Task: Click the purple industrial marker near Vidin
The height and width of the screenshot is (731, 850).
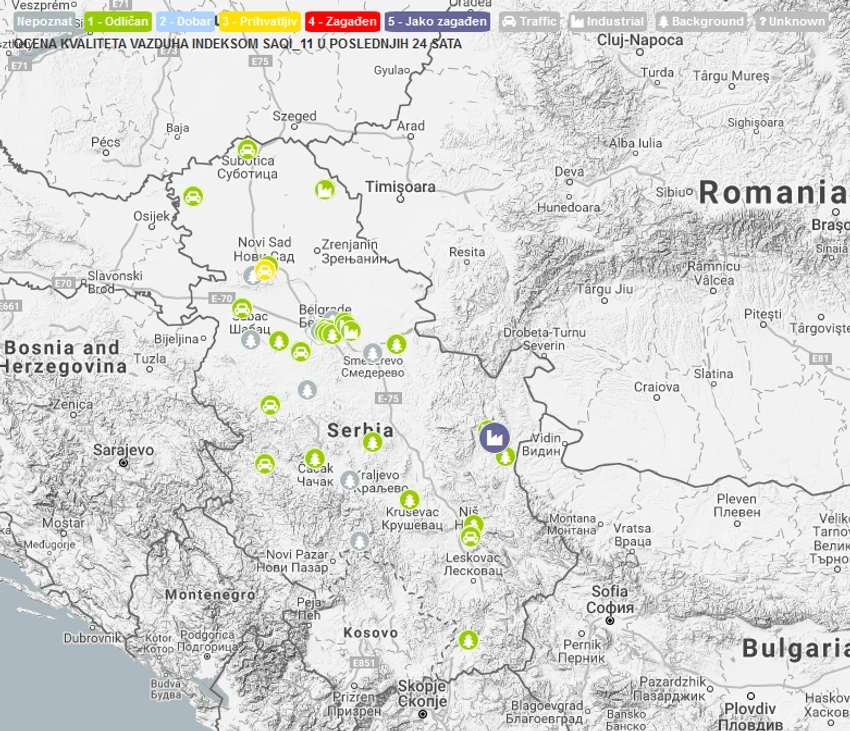Action: [494, 438]
